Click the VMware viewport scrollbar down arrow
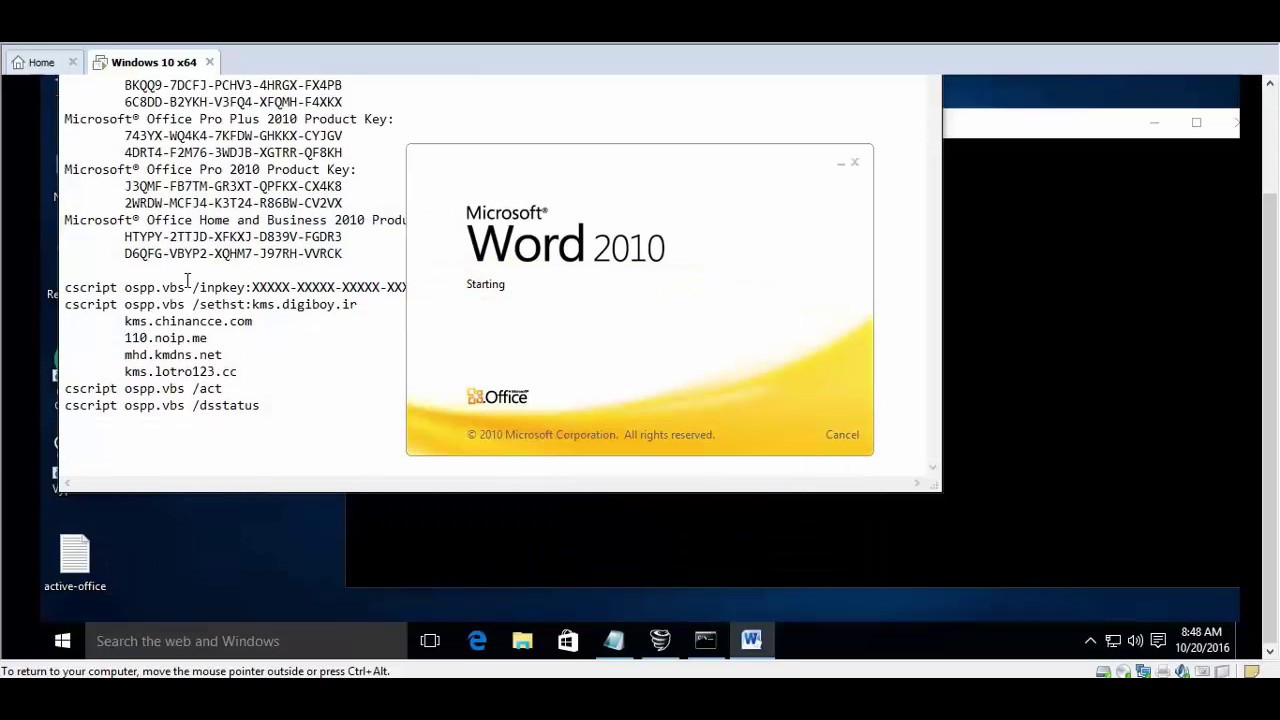The image size is (1280, 720). [1270, 651]
